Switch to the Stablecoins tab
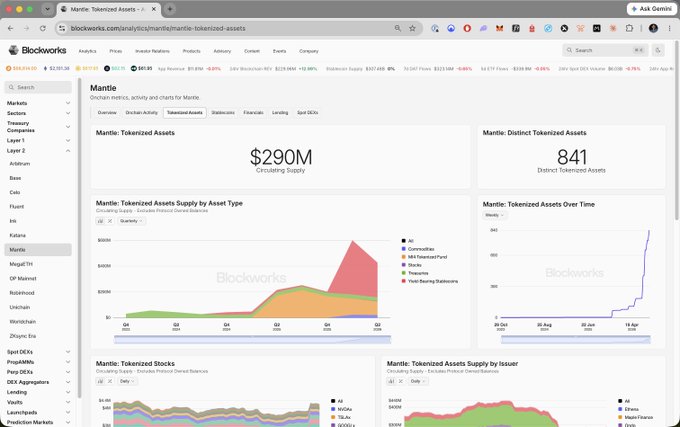Image resolution: width=680 pixels, height=427 pixels. click(x=223, y=113)
